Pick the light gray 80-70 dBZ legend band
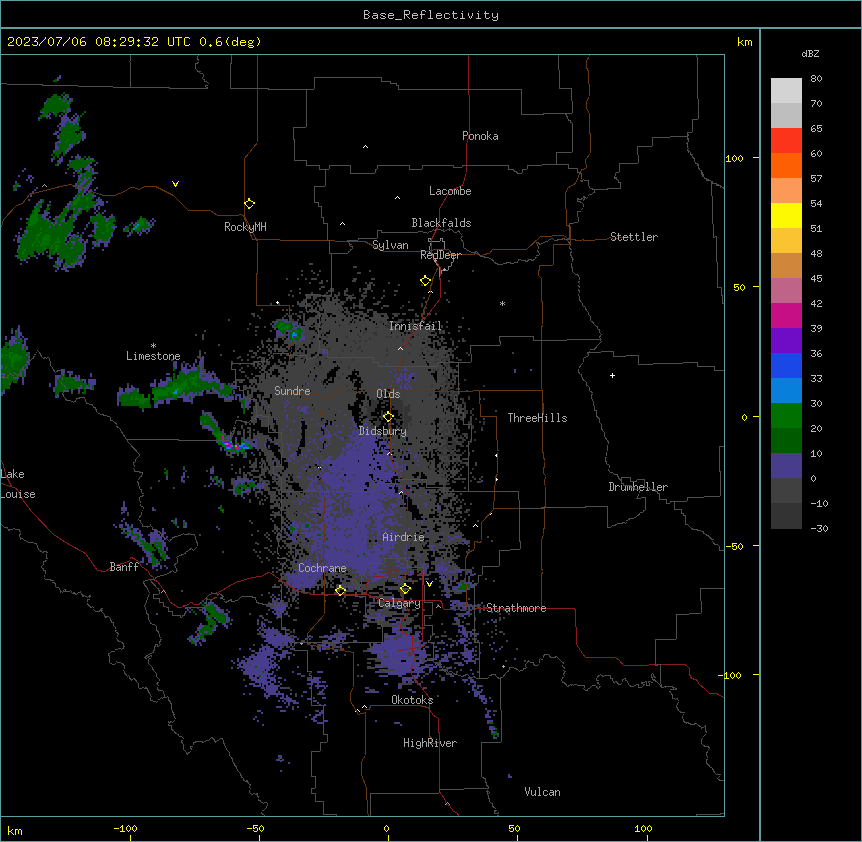 786,91
